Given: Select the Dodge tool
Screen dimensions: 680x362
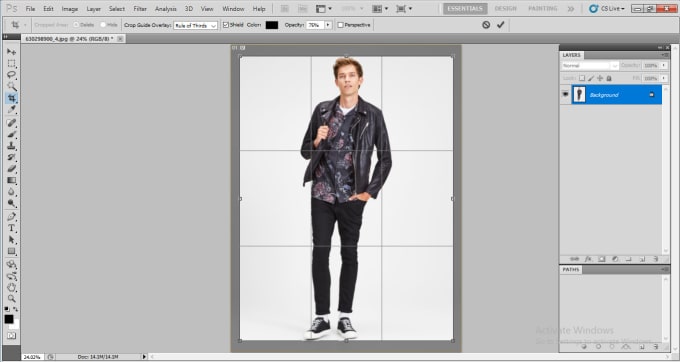Looking at the screenshot, I should (11, 203).
